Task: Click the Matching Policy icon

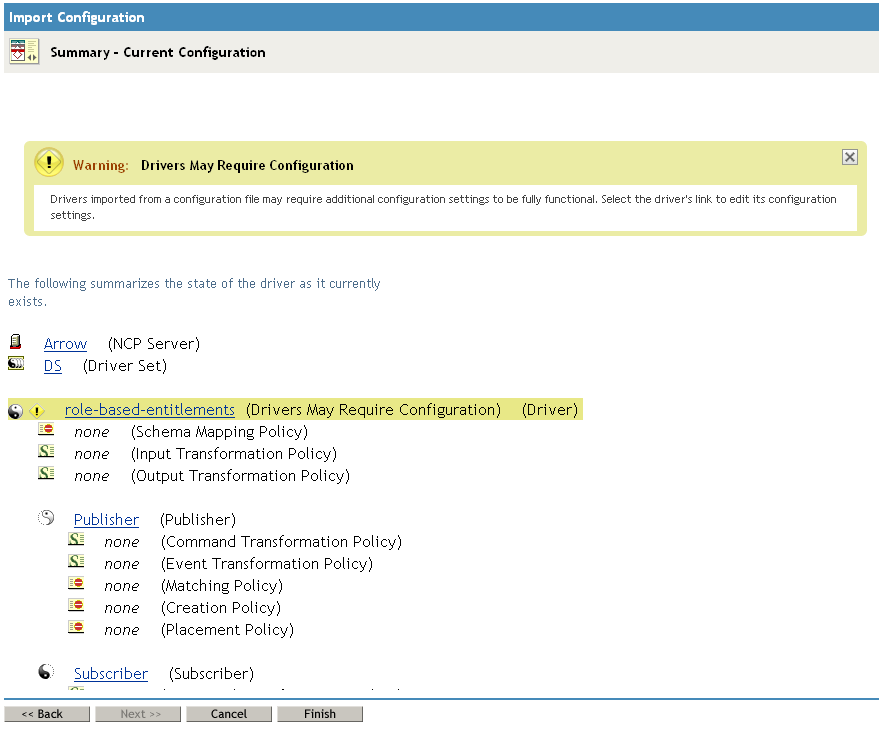Action: tap(76, 583)
